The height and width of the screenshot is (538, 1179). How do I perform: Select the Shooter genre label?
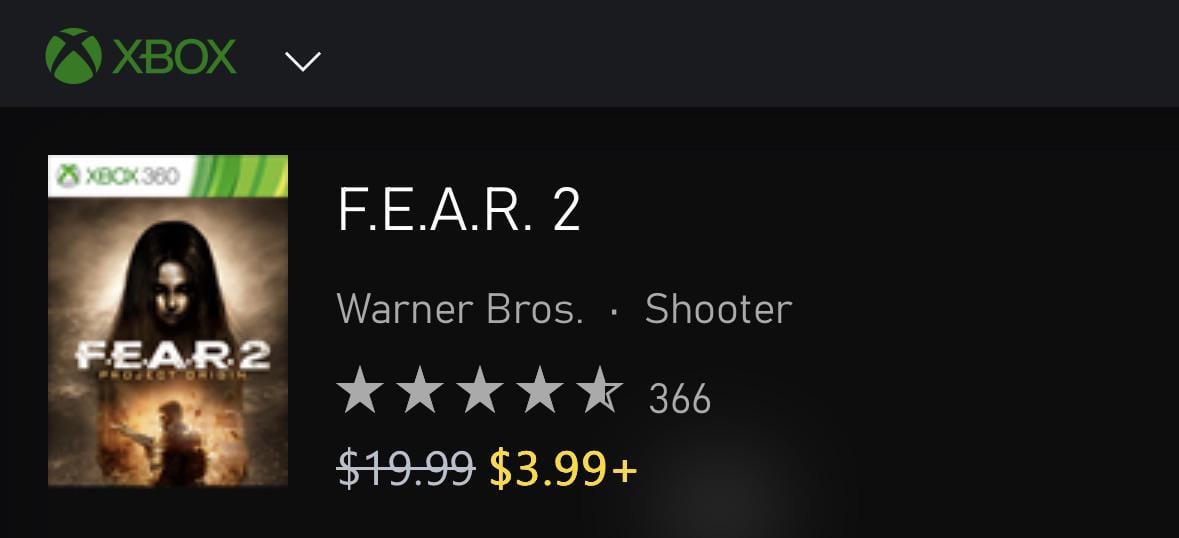pos(718,309)
